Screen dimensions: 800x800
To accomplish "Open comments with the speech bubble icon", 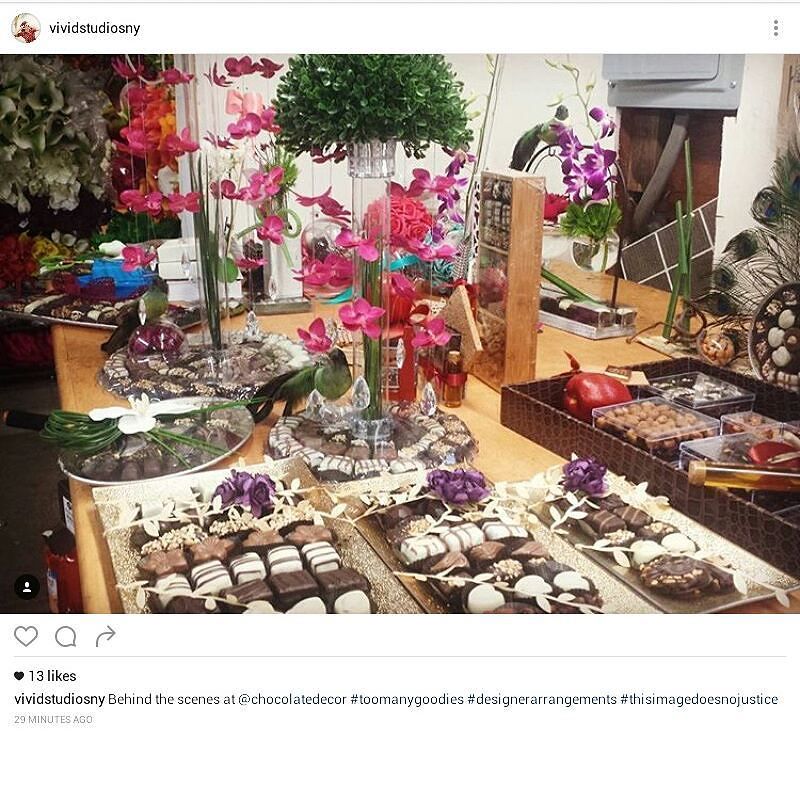I will pyautogui.click(x=66, y=636).
